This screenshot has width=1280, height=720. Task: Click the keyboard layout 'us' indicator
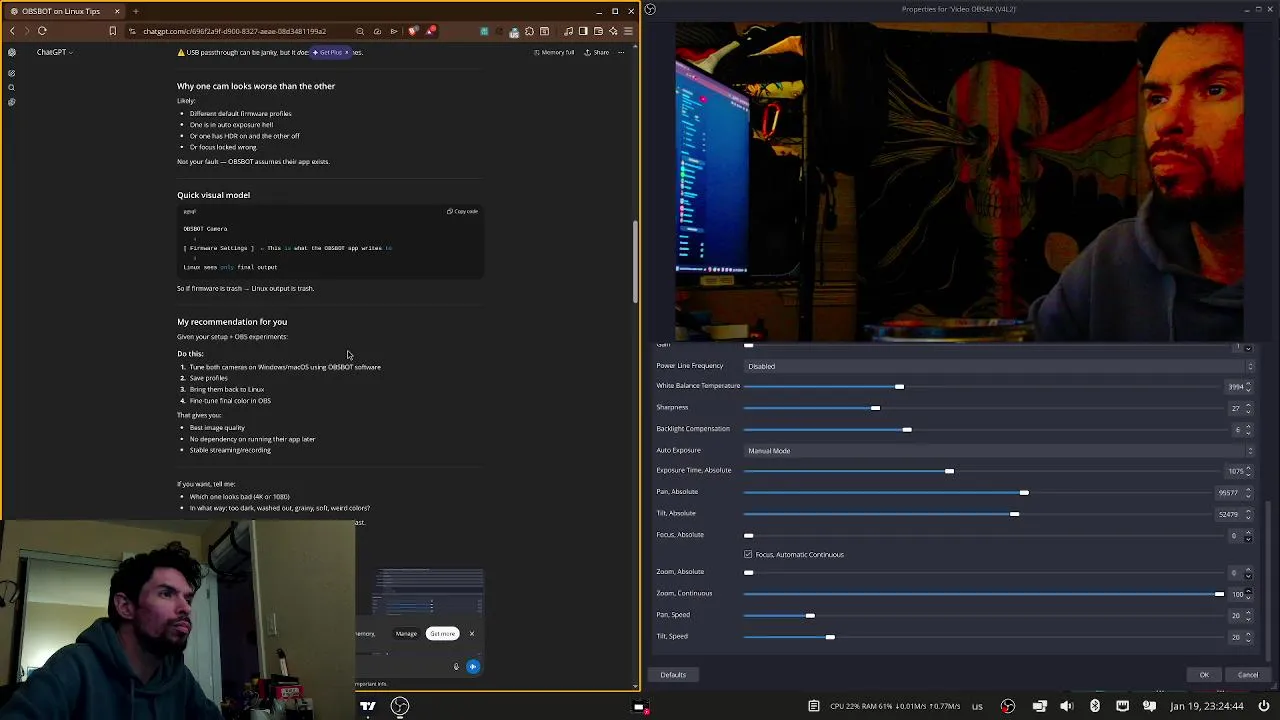click(977, 706)
